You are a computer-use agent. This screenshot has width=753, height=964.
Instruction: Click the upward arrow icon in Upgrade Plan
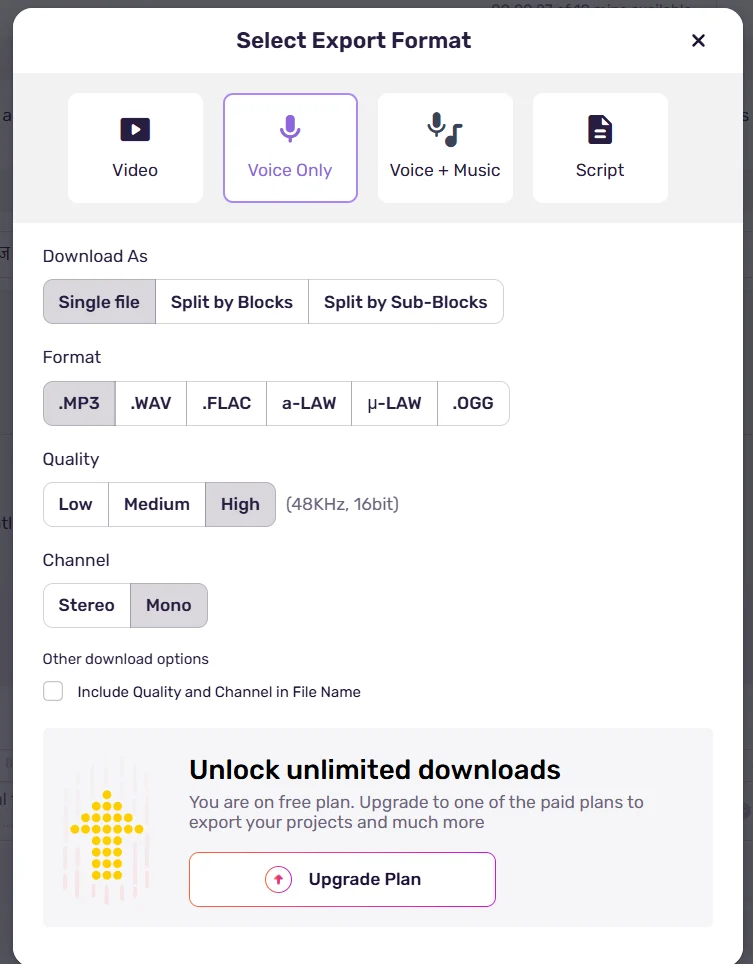coord(278,879)
